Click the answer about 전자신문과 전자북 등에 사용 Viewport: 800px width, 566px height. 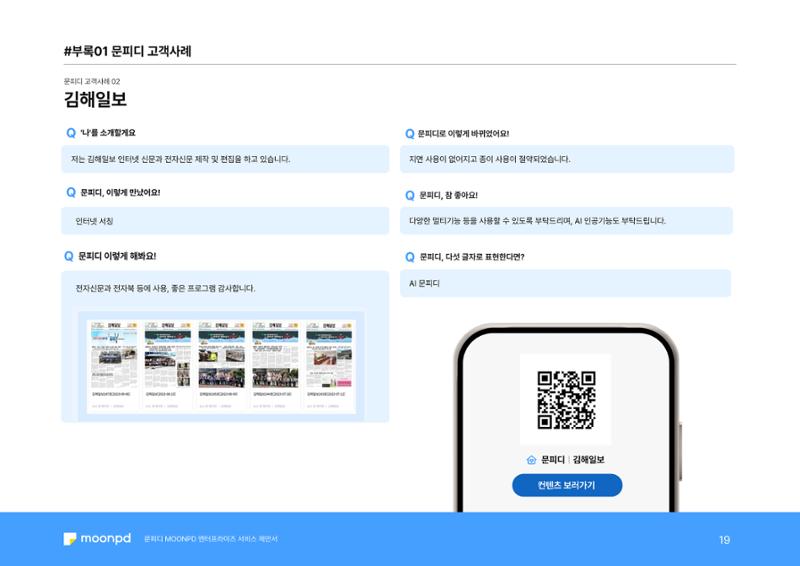pos(165,288)
